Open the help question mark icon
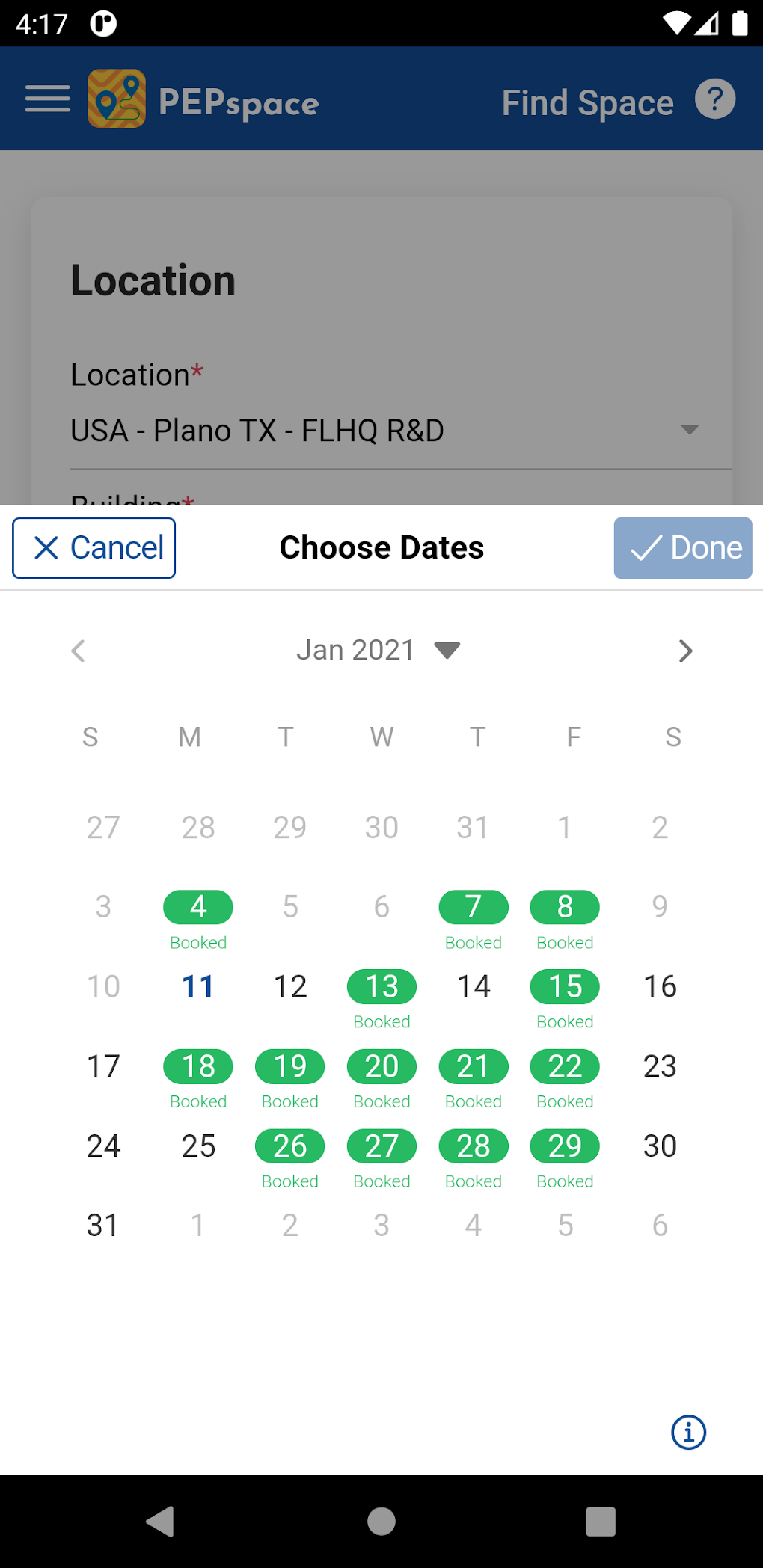Viewport: 763px width, 1568px height. tap(715, 99)
